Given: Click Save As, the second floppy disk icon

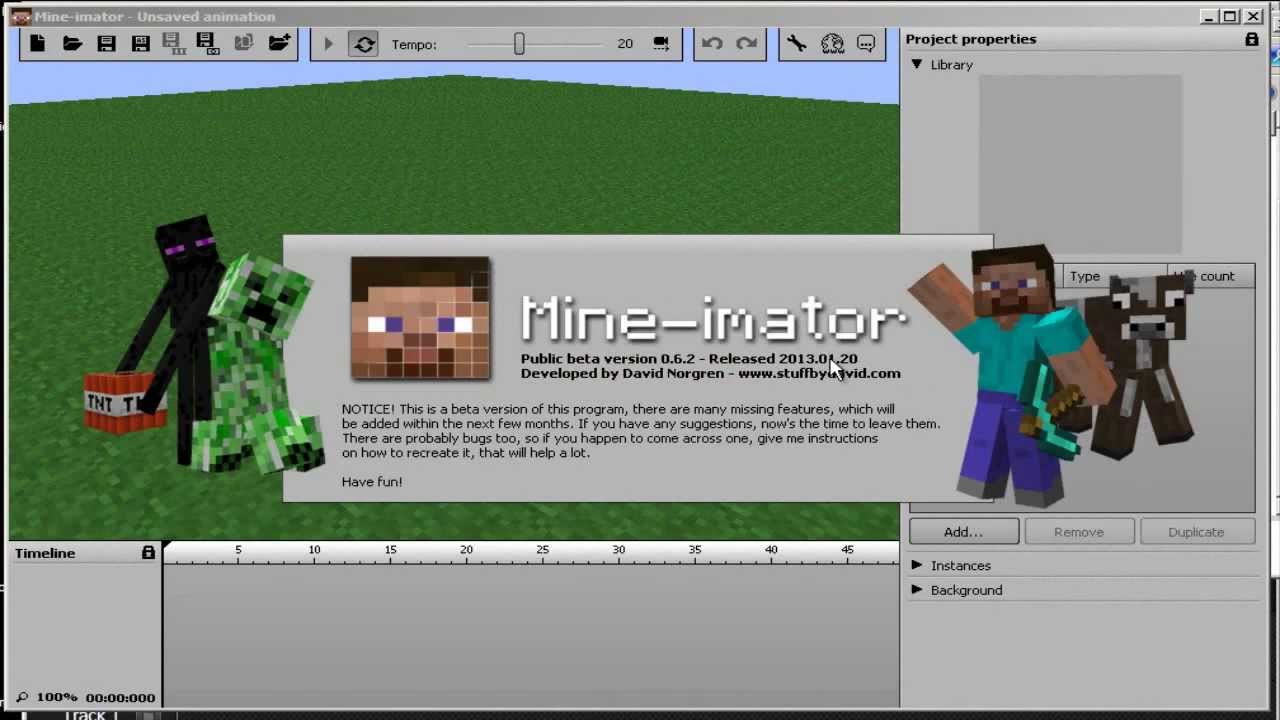Looking at the screenshot, I should tap(140, 43).
